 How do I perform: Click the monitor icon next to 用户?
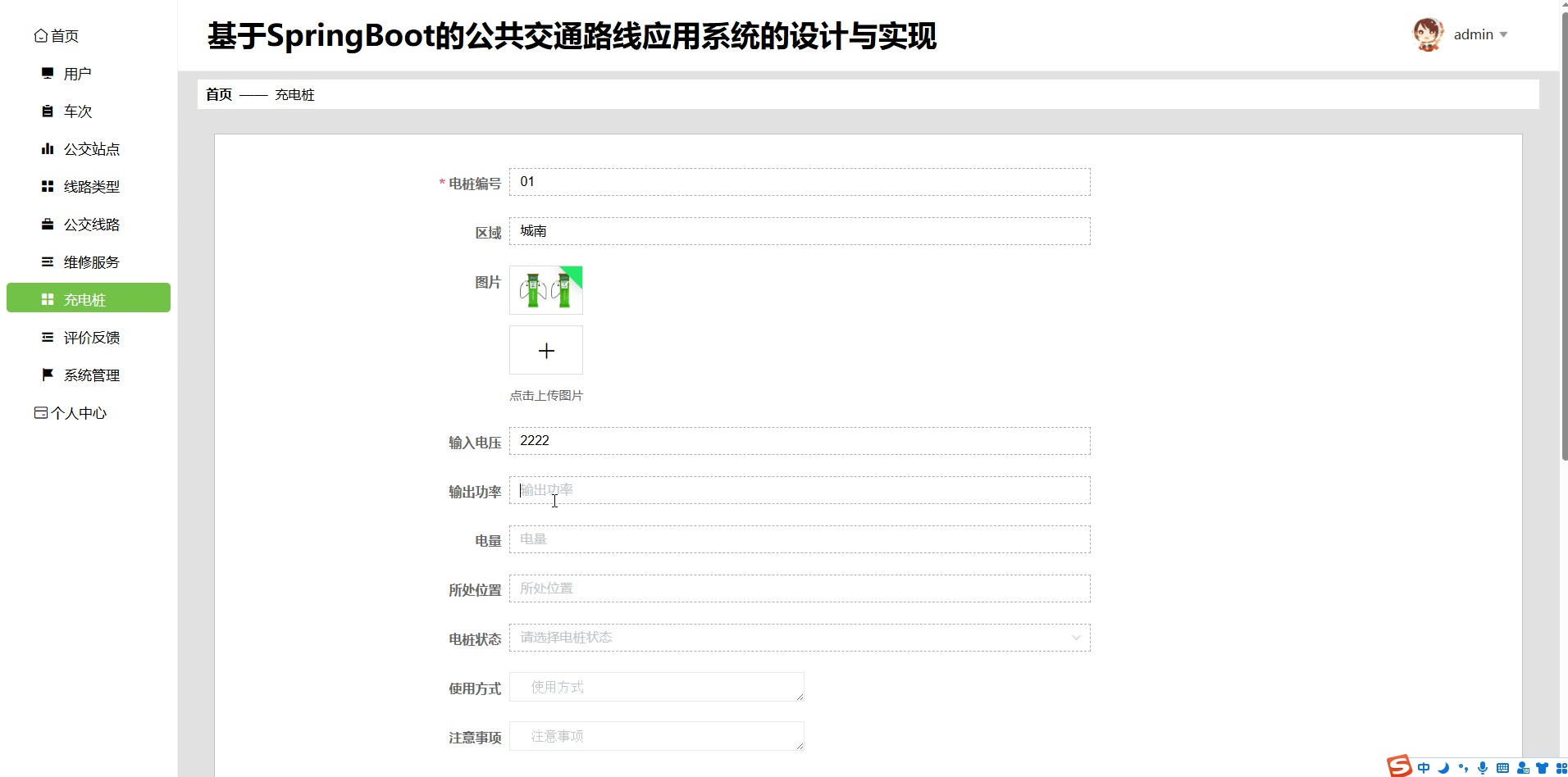tap(48, 73)
